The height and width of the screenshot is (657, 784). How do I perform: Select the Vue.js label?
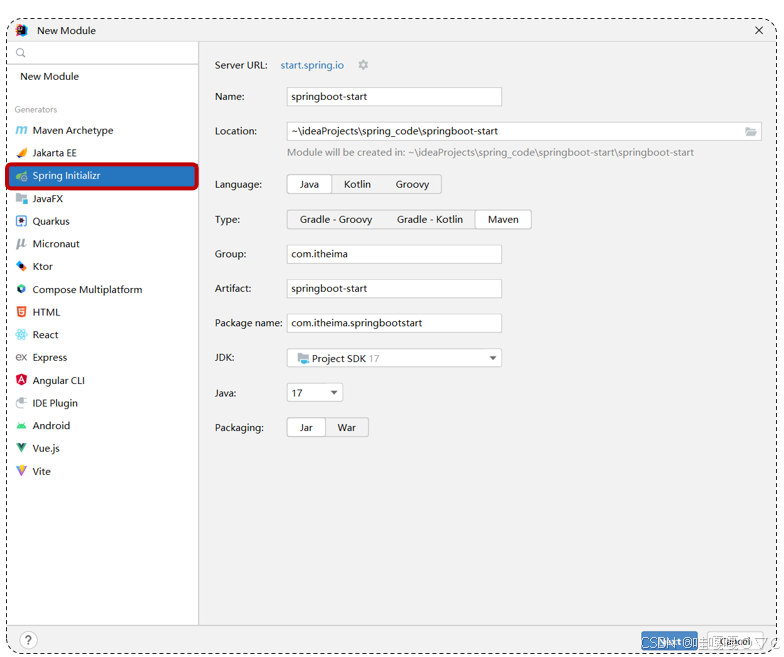(x=46, y=448)
